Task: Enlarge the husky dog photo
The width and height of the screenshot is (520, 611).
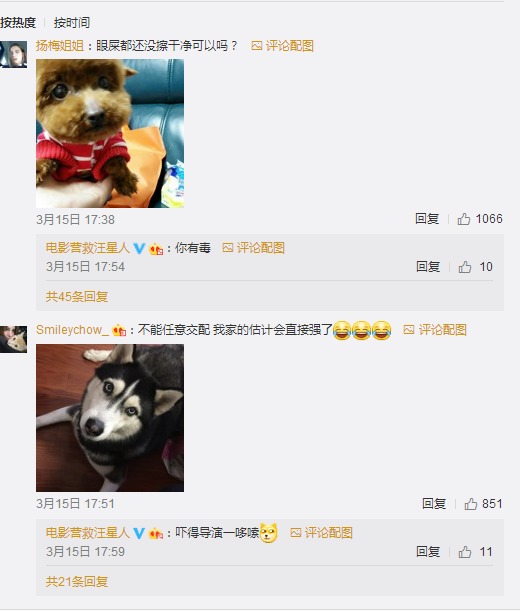Action: pos(110,418)
